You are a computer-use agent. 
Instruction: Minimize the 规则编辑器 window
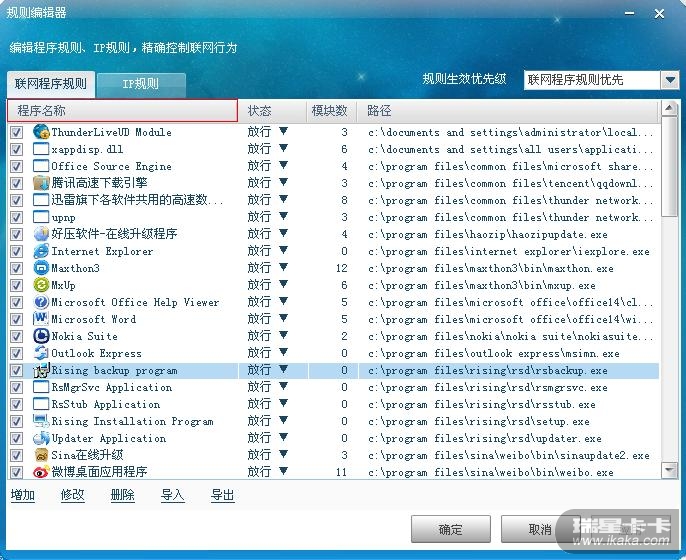pos(630,14)
